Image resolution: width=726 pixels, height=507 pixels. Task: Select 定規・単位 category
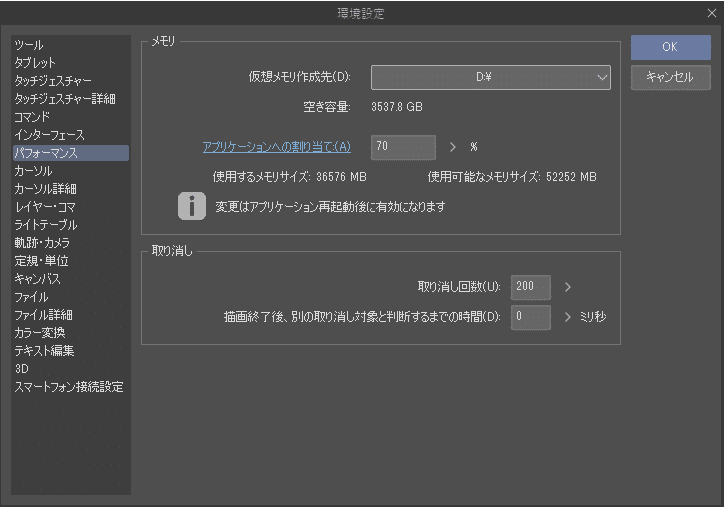click(x=71, y=261)
